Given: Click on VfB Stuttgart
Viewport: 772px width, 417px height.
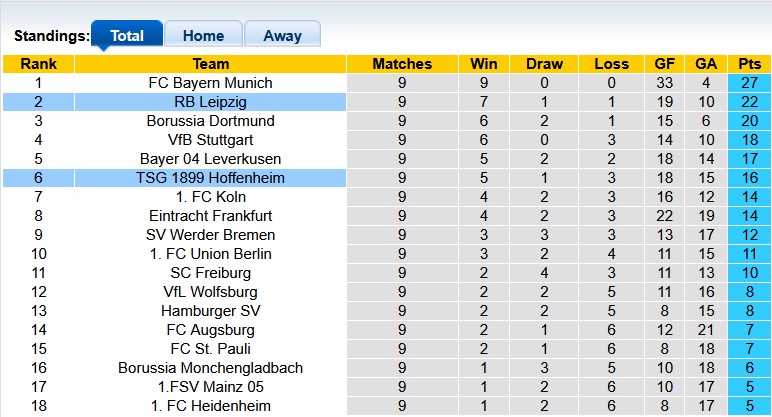Looking at the screenshot, I should pos(210,140).
